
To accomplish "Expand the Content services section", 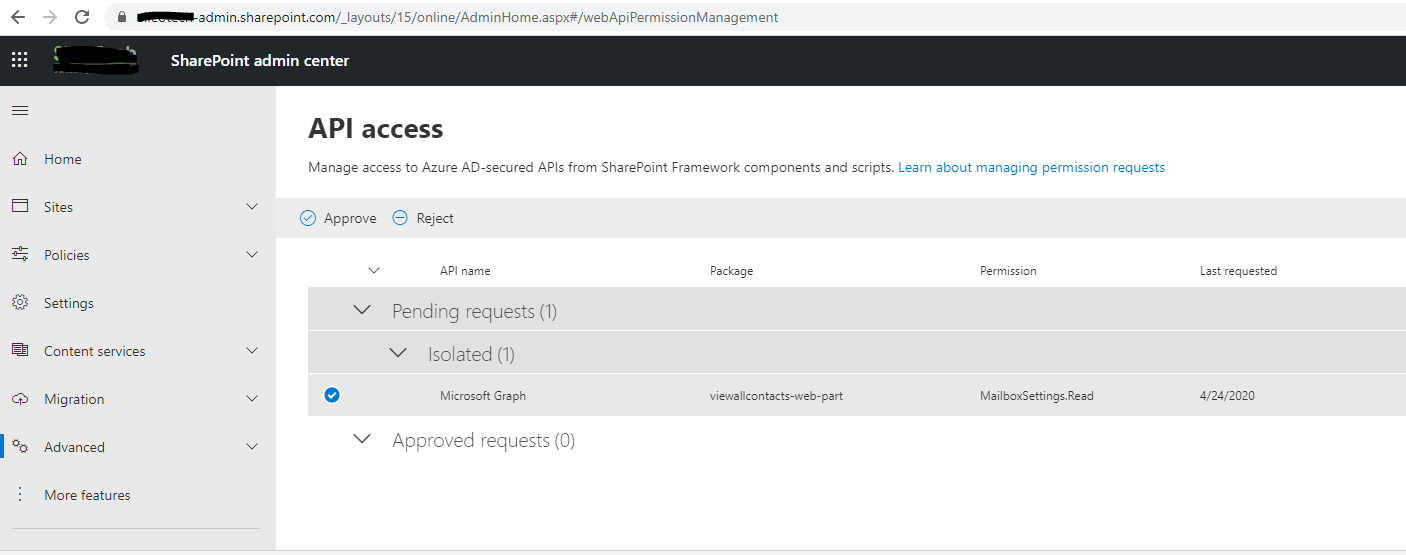I will point(252,350).
